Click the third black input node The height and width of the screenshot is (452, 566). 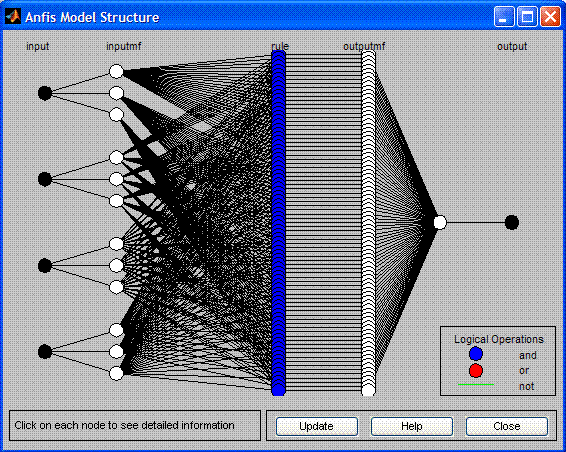pos(45,266)
